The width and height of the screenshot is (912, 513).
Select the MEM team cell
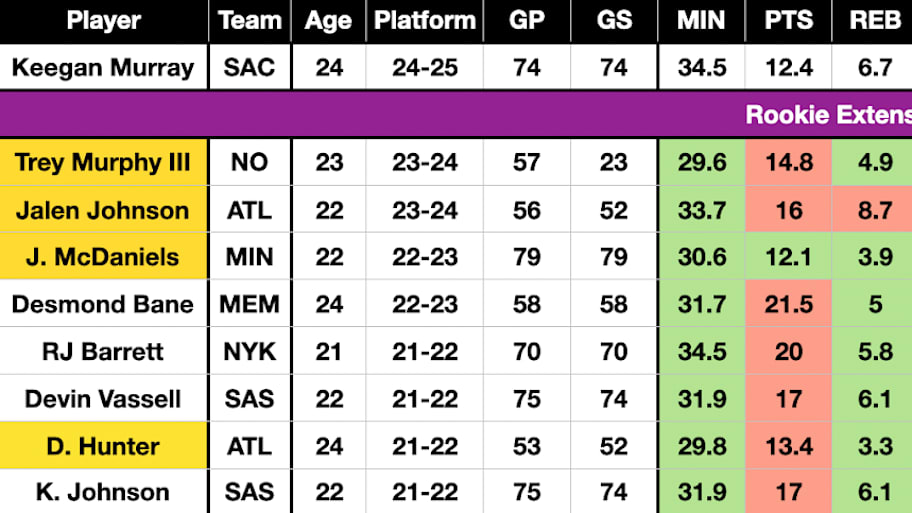(x=250, y=304)
